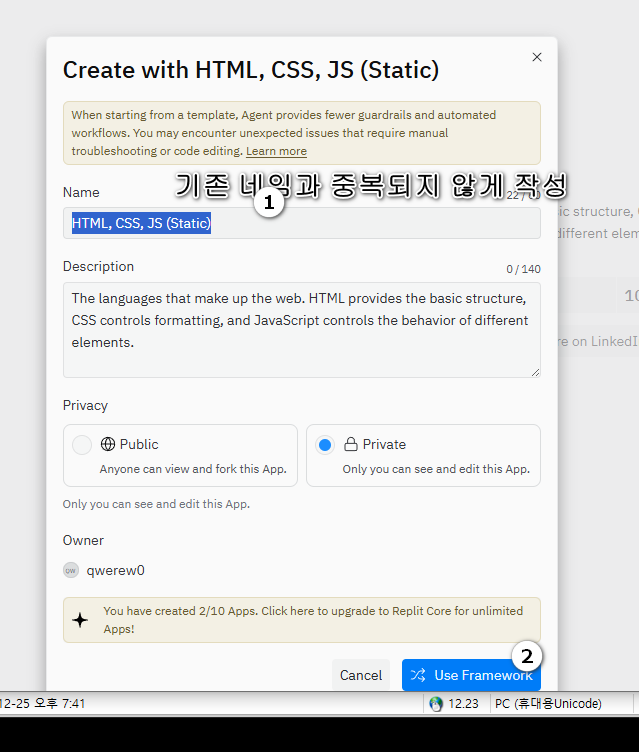Click the globe icon beside Public
The width and height of the screenshot is (639, 752).
pos(108,444)
